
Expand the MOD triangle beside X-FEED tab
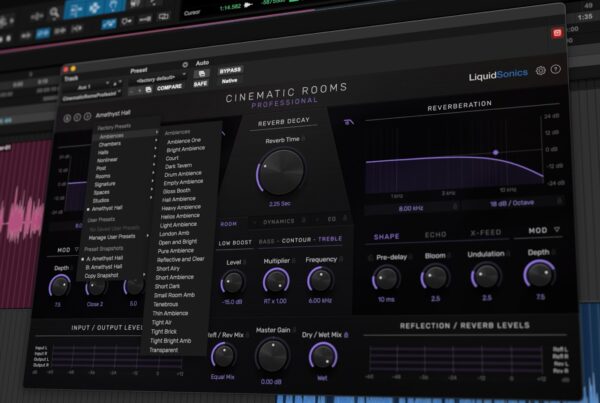pyautogui.click(x=557, y=230)
